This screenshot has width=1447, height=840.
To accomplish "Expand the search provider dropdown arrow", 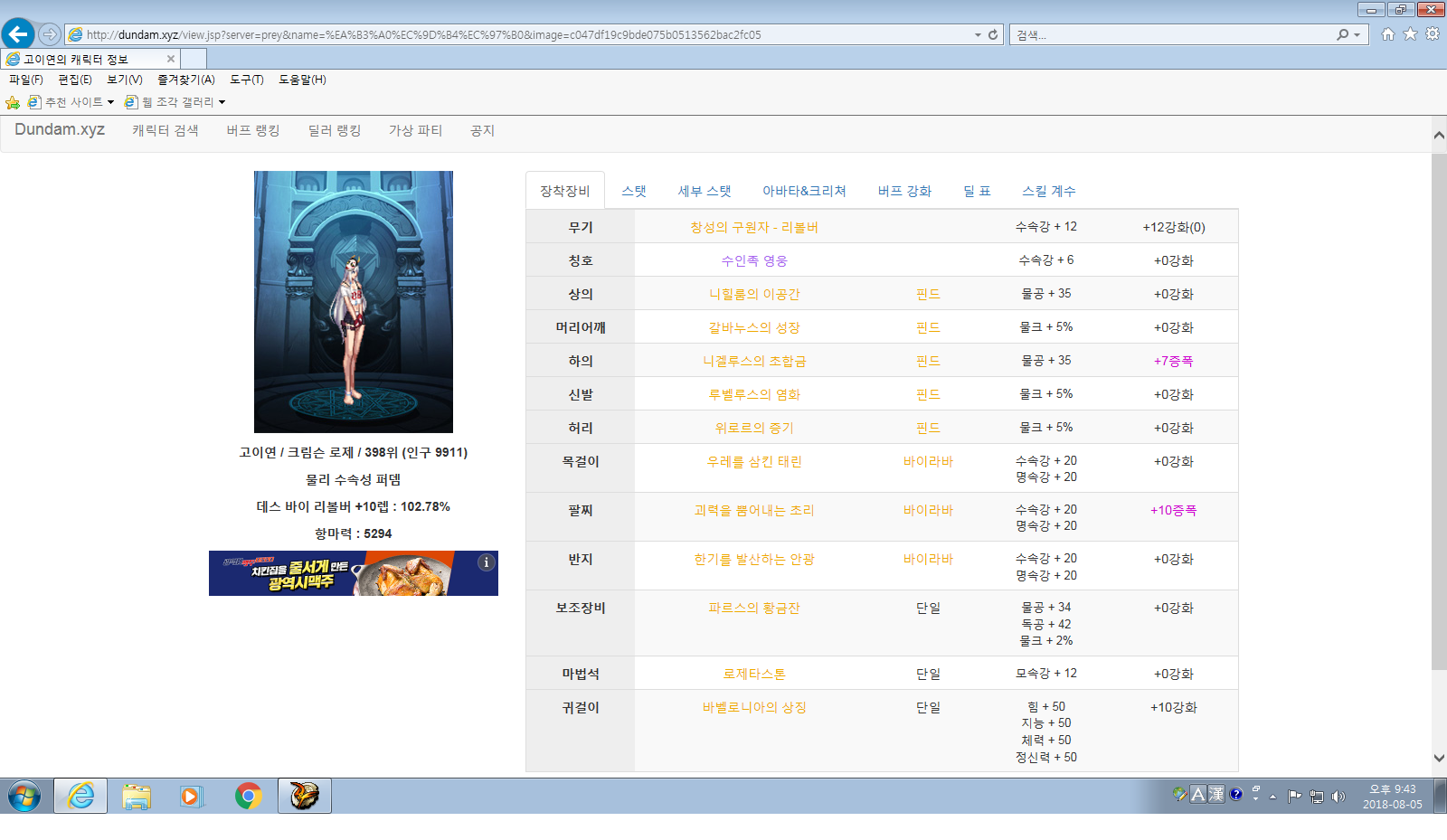I will (x=1357, y=34).
